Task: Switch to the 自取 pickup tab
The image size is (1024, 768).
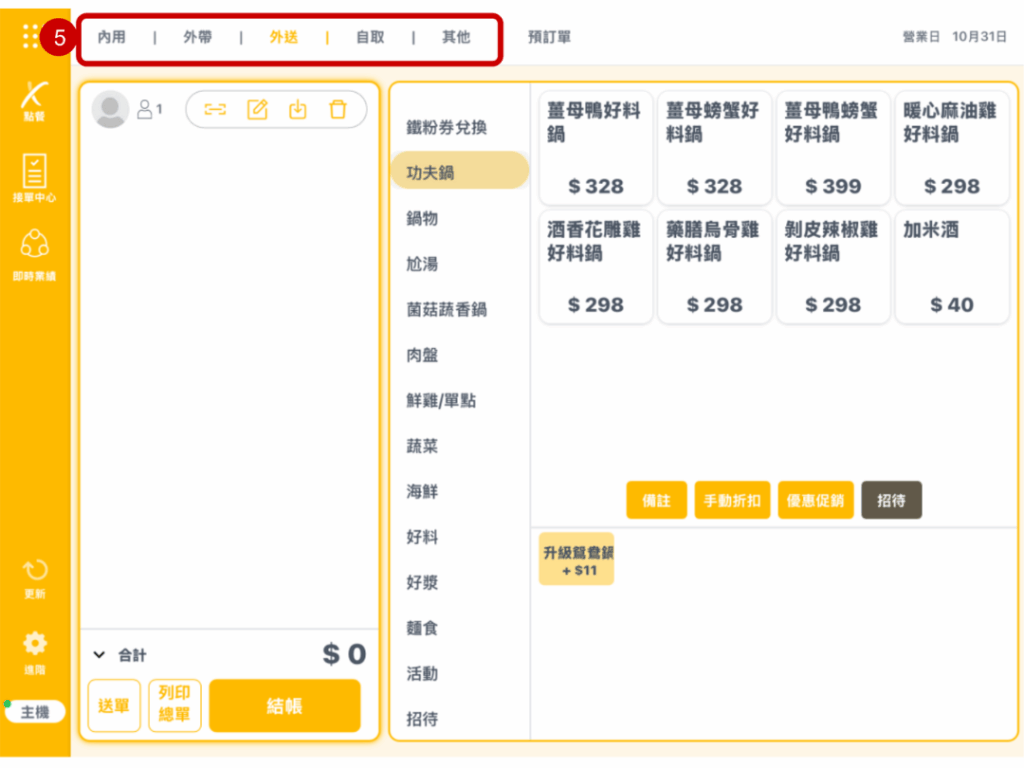Action: click(x=370, y=38)
